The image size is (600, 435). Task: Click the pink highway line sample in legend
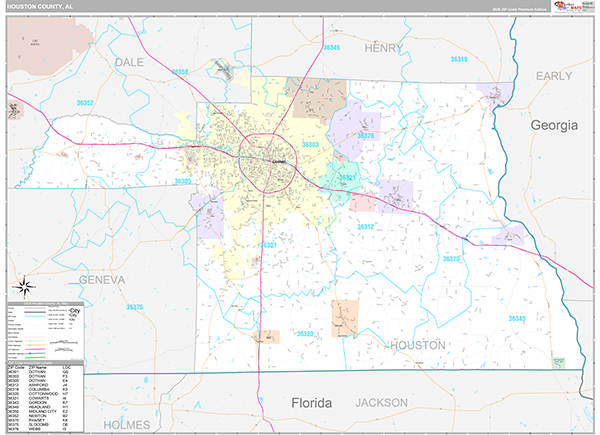[35, 349]
